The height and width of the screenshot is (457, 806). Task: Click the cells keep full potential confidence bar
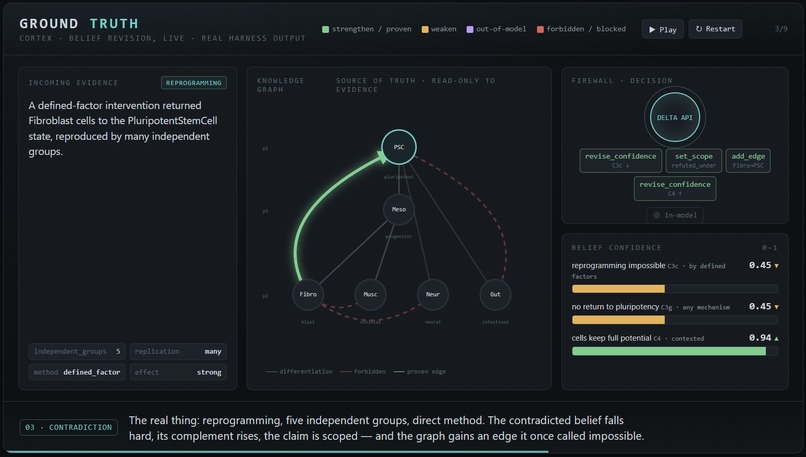click(675, 351)
